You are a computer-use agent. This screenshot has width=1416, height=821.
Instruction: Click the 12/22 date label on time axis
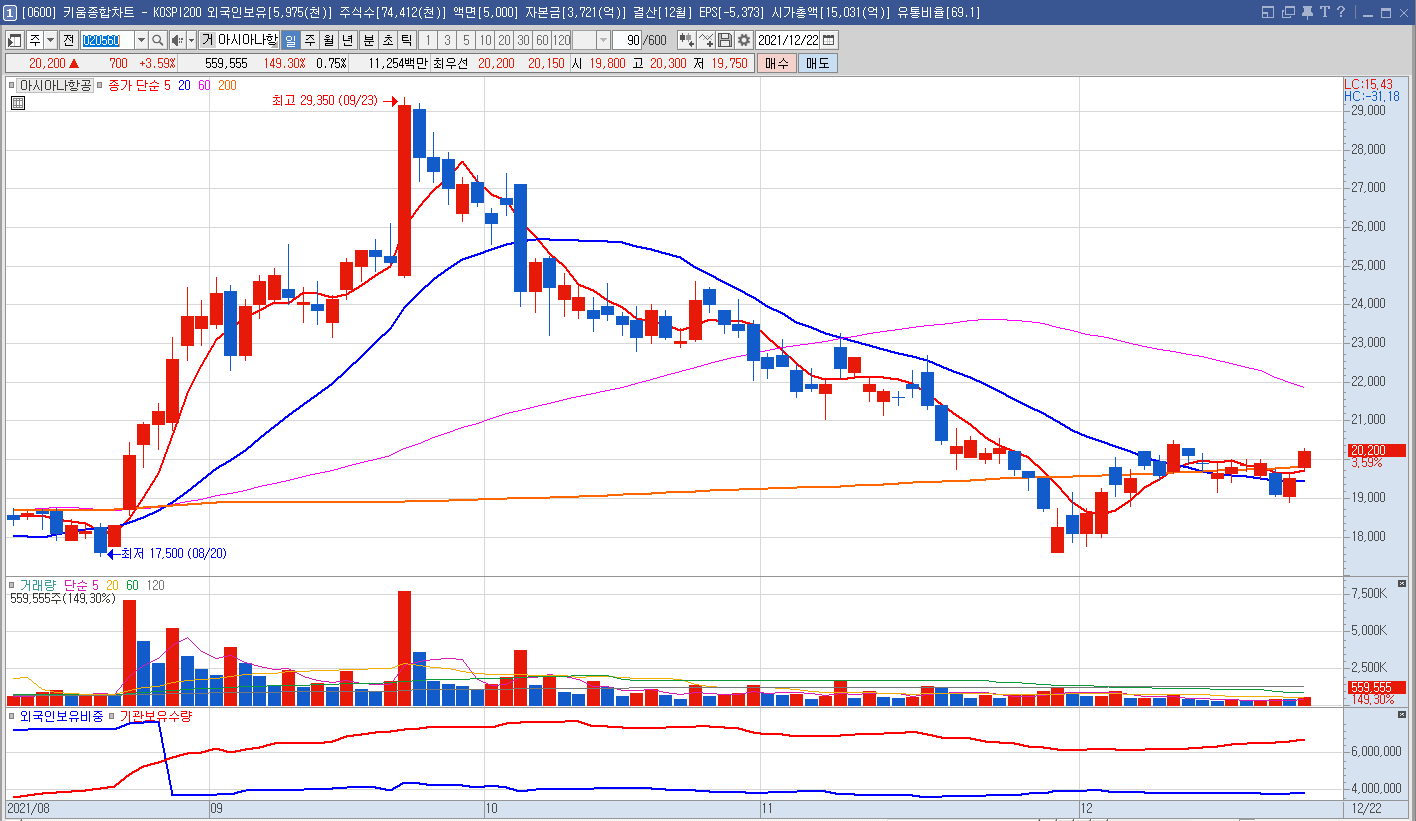[1365, 806]
